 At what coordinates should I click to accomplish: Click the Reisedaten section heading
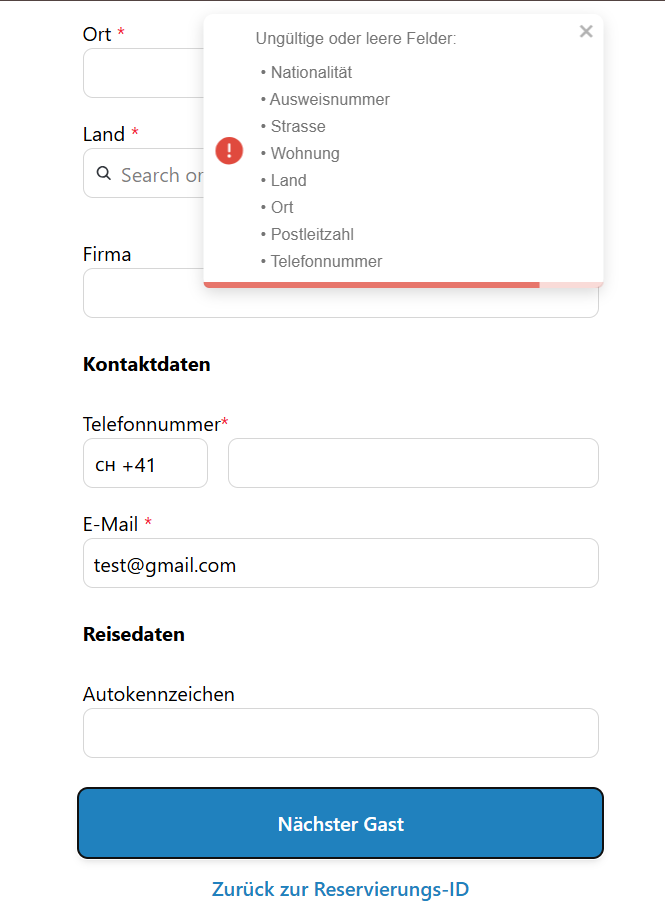pos(134,634)
